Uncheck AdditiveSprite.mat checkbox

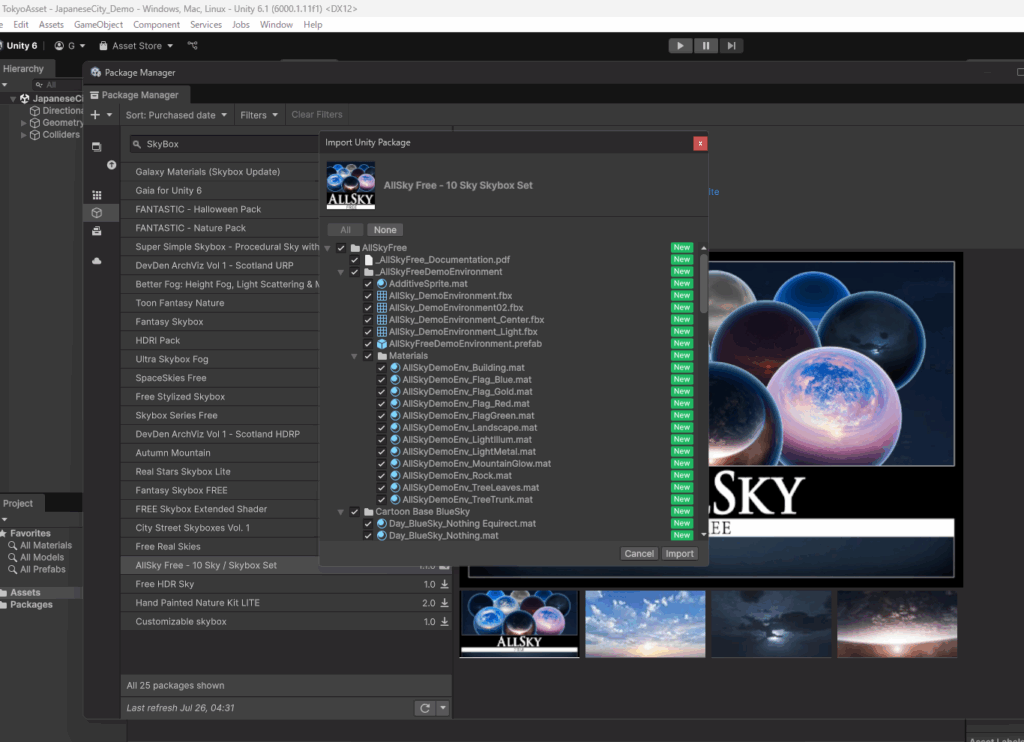[368, 284]
